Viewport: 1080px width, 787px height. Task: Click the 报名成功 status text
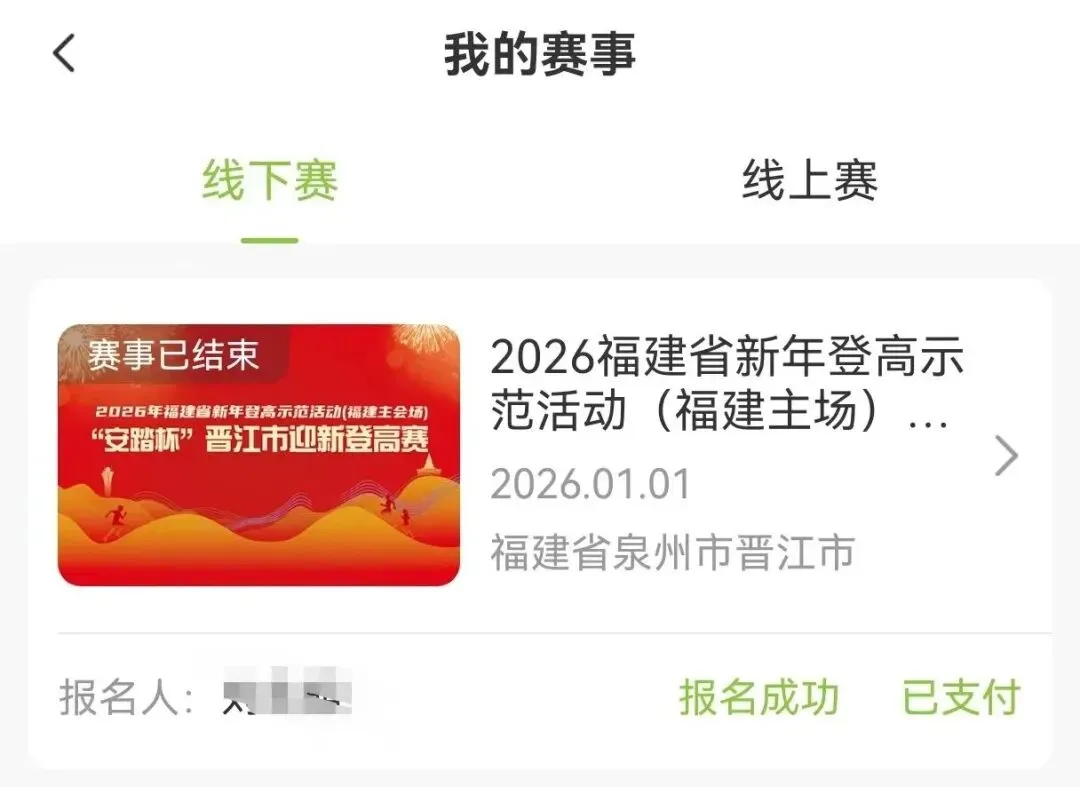(x=759, y=697)
